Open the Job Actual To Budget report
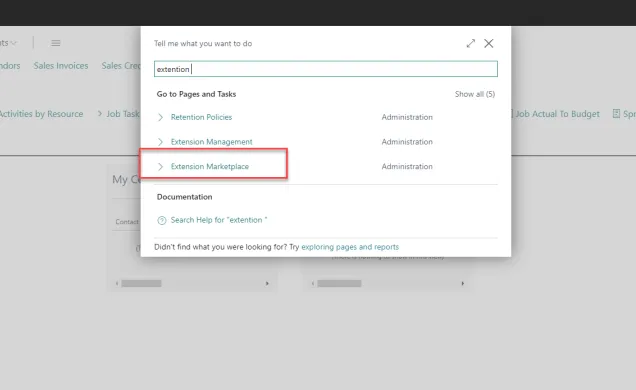Screen dimensions: 636x390 [x=557, y=114]
